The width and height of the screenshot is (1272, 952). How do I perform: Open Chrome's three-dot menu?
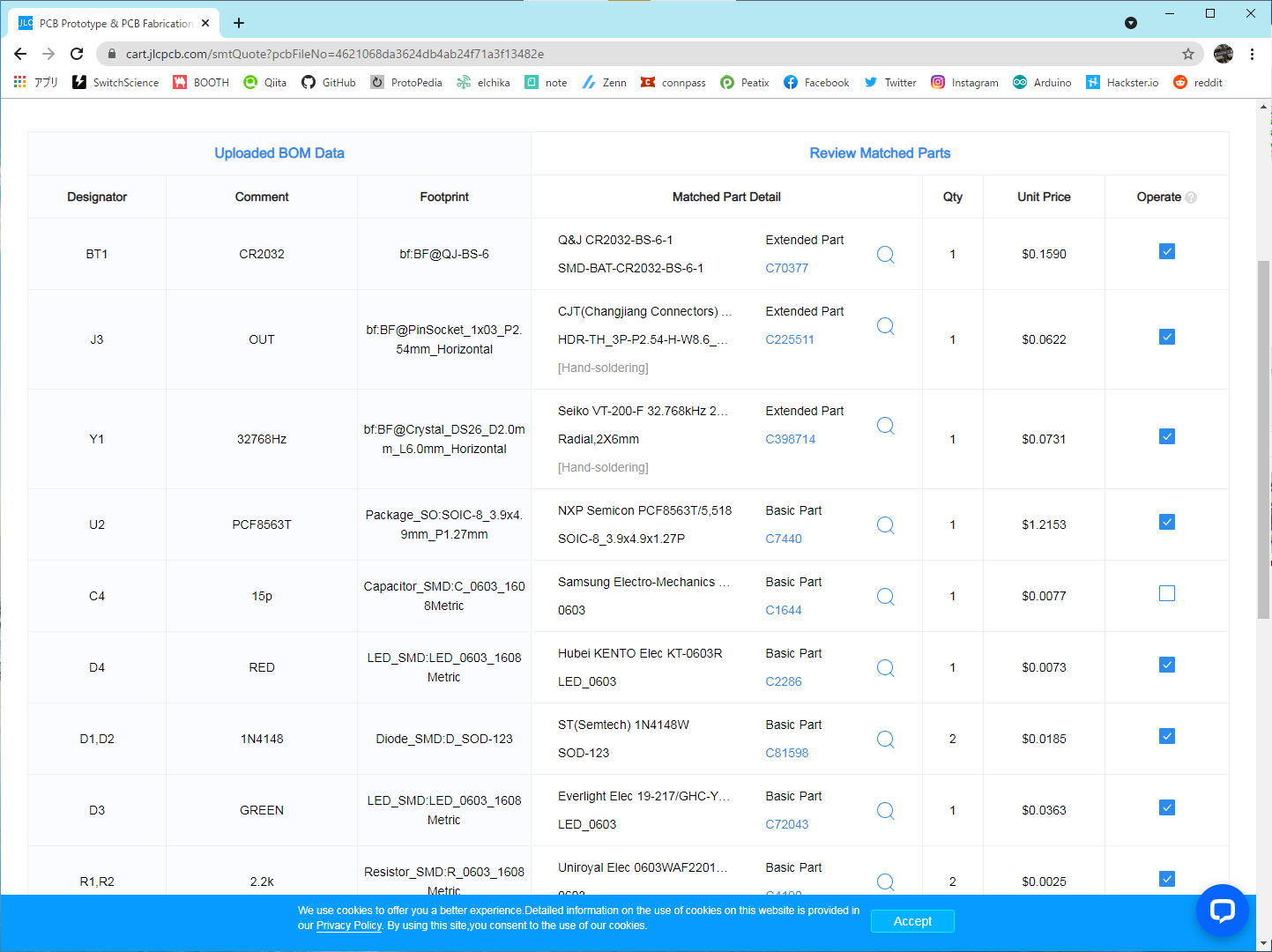tap(1252, 54)
